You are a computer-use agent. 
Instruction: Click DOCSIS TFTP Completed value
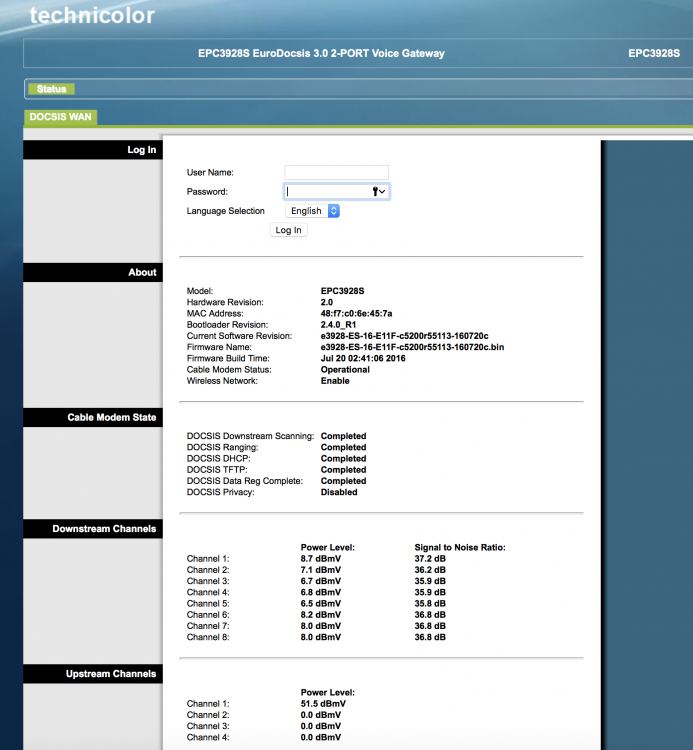[343, 470]
